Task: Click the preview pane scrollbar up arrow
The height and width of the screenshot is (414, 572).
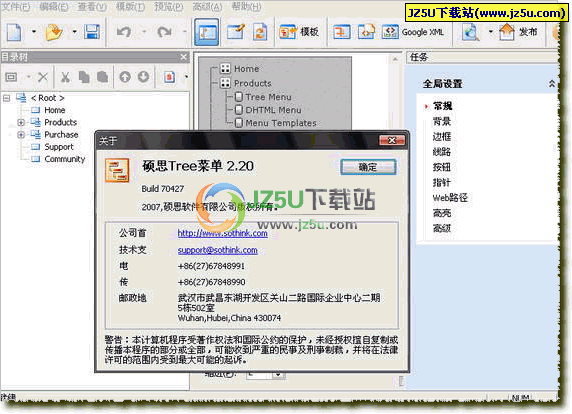Action: [x=395, y=59]
